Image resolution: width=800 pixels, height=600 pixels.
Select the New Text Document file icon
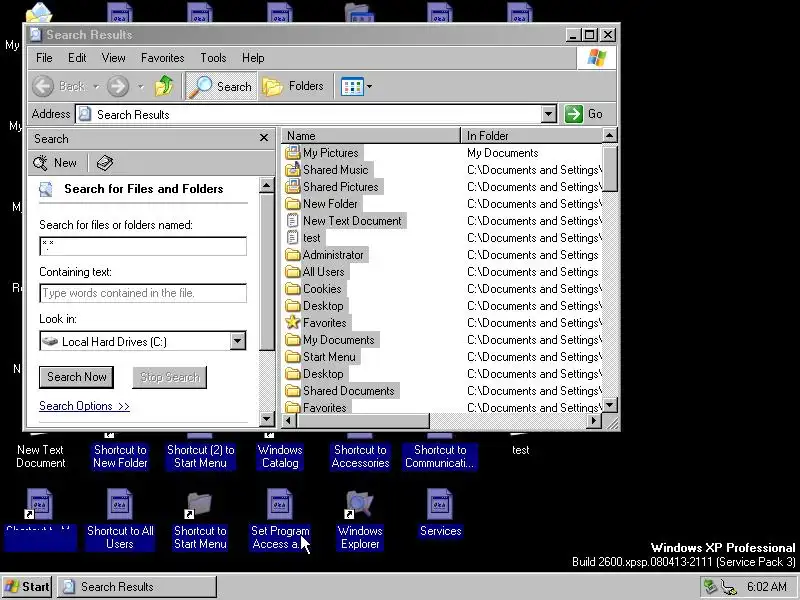coord(292,220)
